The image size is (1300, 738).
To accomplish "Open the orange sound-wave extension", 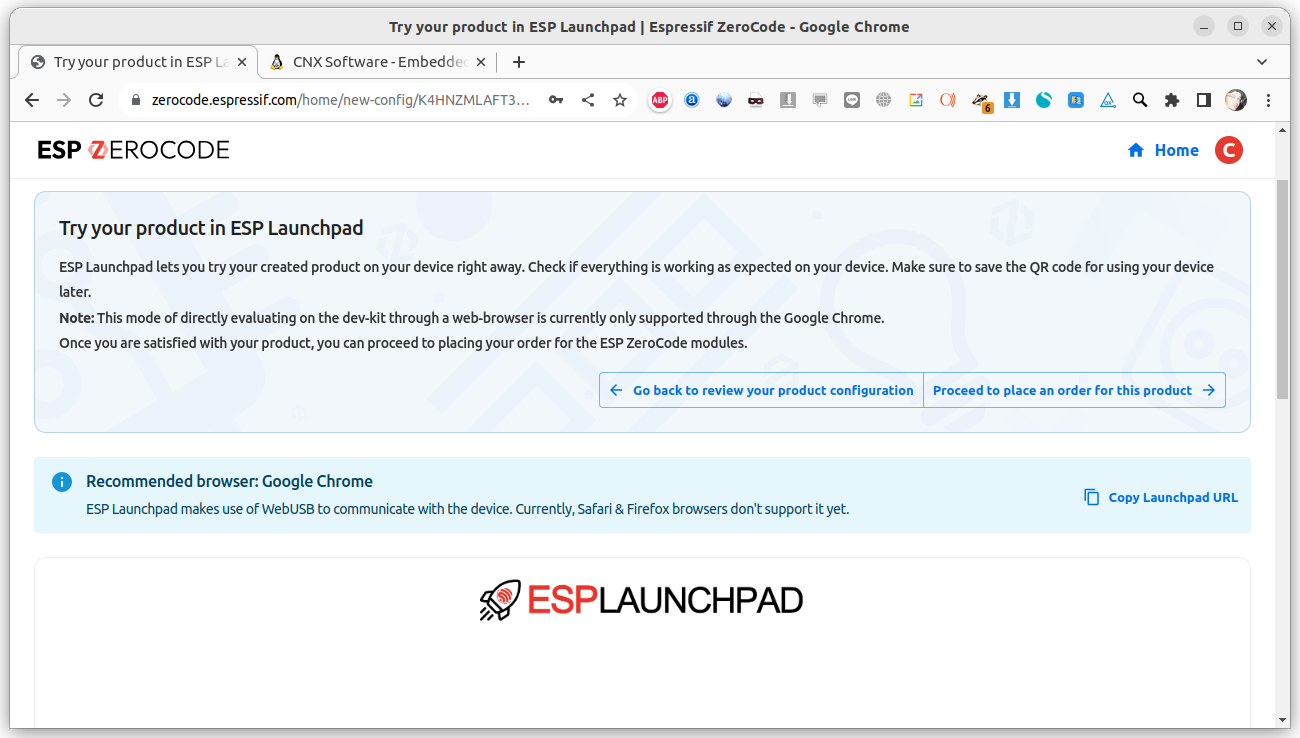I will 947,100.
